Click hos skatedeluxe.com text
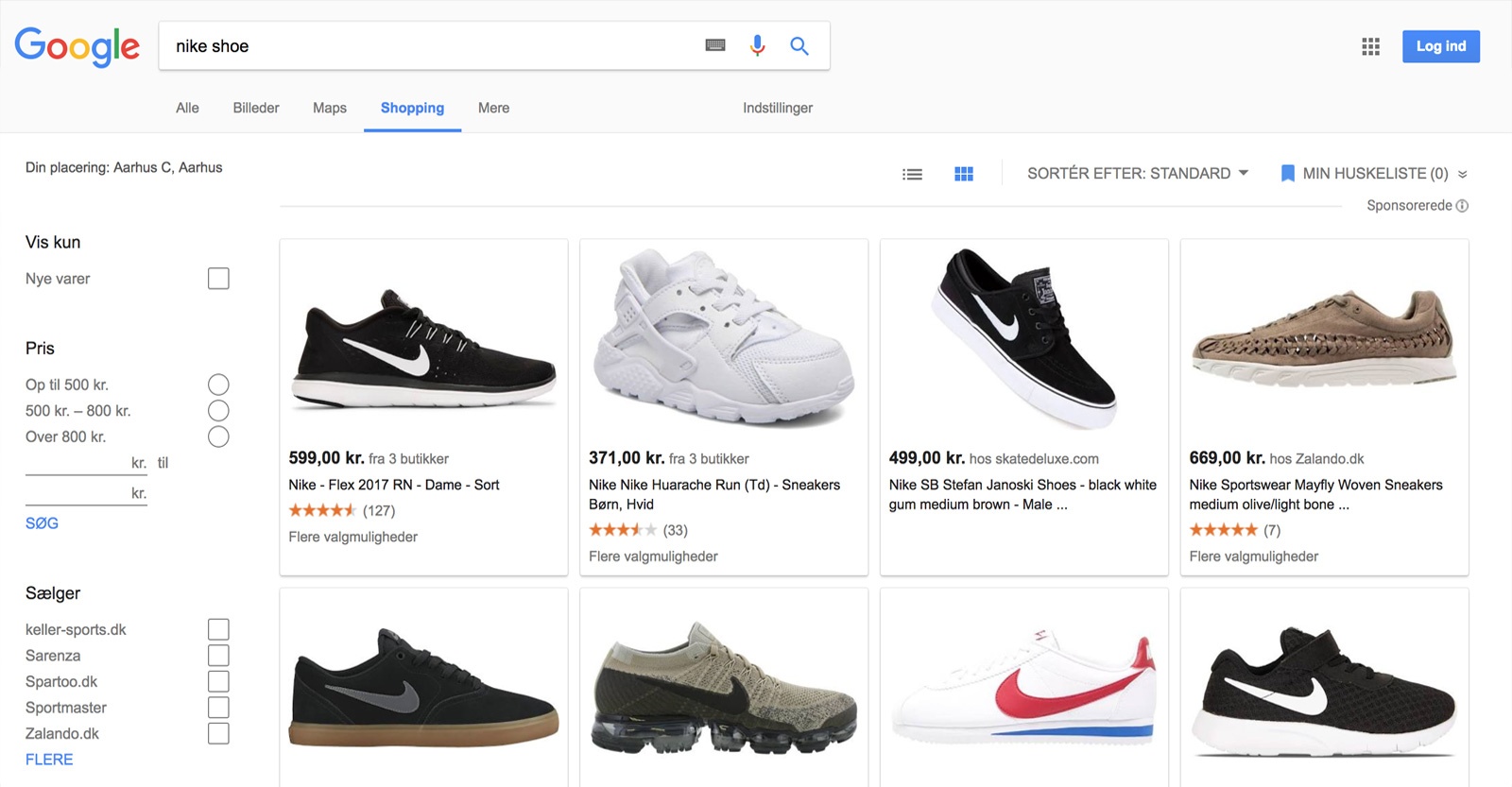The width and height of the screenshot is (1512, 787). coord(1034,459)
